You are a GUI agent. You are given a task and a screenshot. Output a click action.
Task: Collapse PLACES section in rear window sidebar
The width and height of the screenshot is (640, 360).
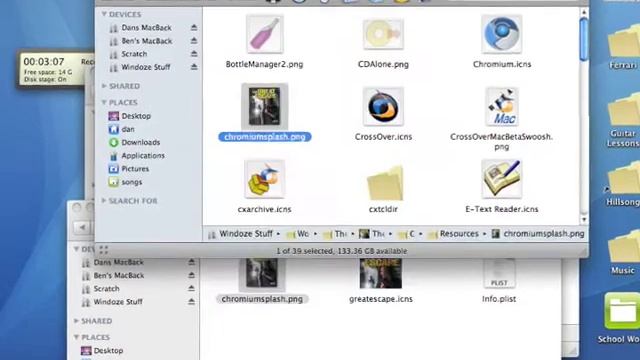click(76, 337)
